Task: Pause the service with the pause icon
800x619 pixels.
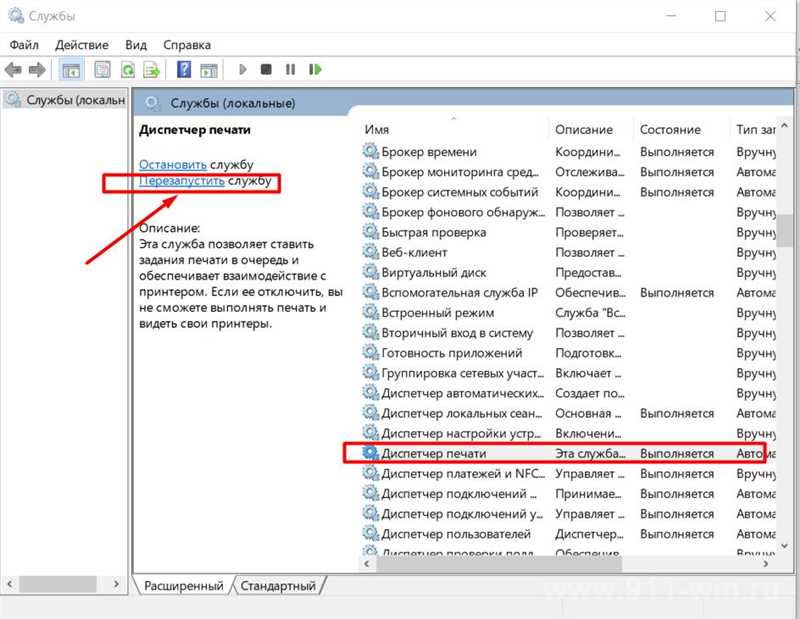Action: coord(290,69)
